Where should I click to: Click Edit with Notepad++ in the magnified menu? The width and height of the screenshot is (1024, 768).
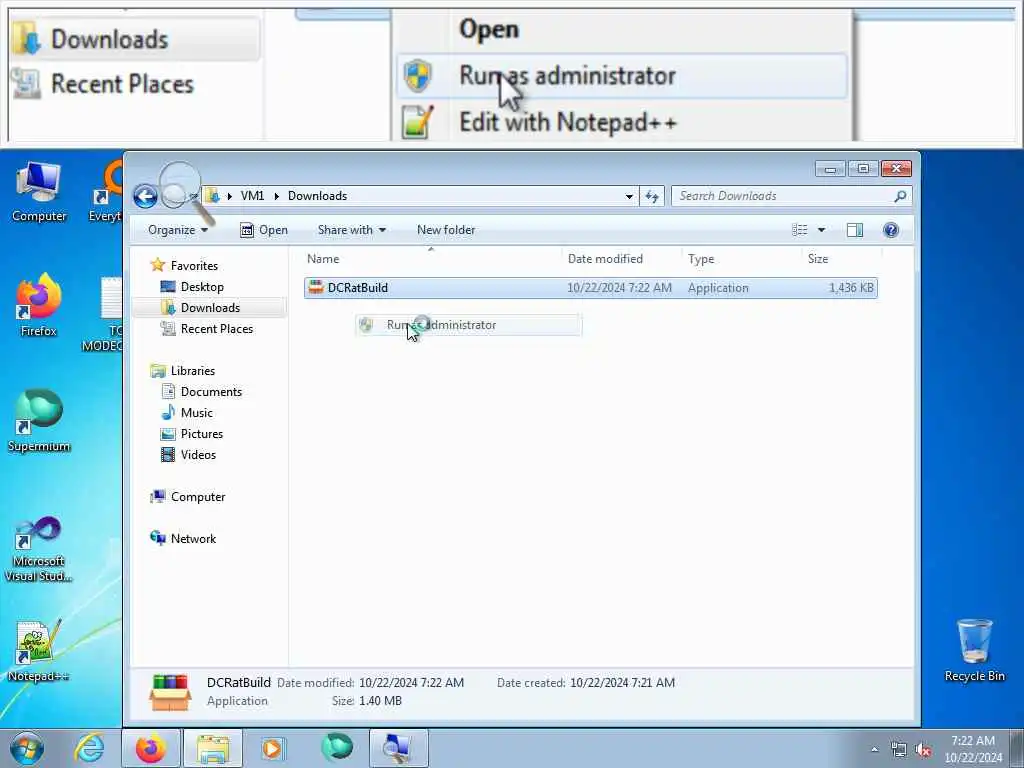[x=568, y=122]
